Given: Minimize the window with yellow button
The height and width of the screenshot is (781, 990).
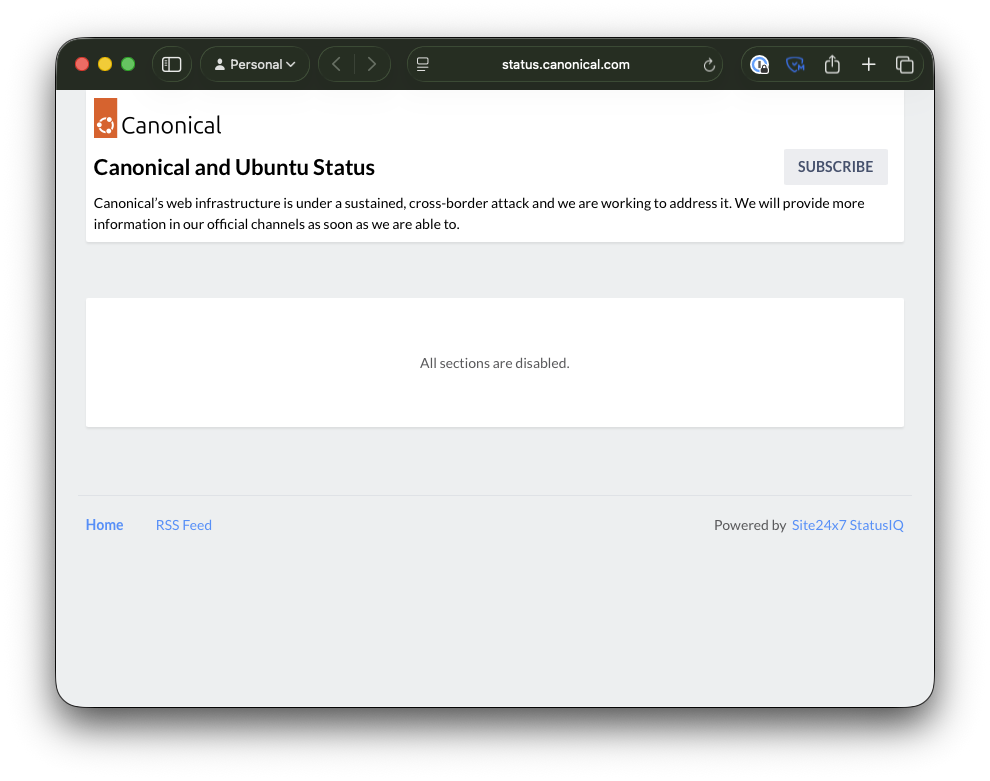Looking at the screenshot, I should click(x=105, y=64).
